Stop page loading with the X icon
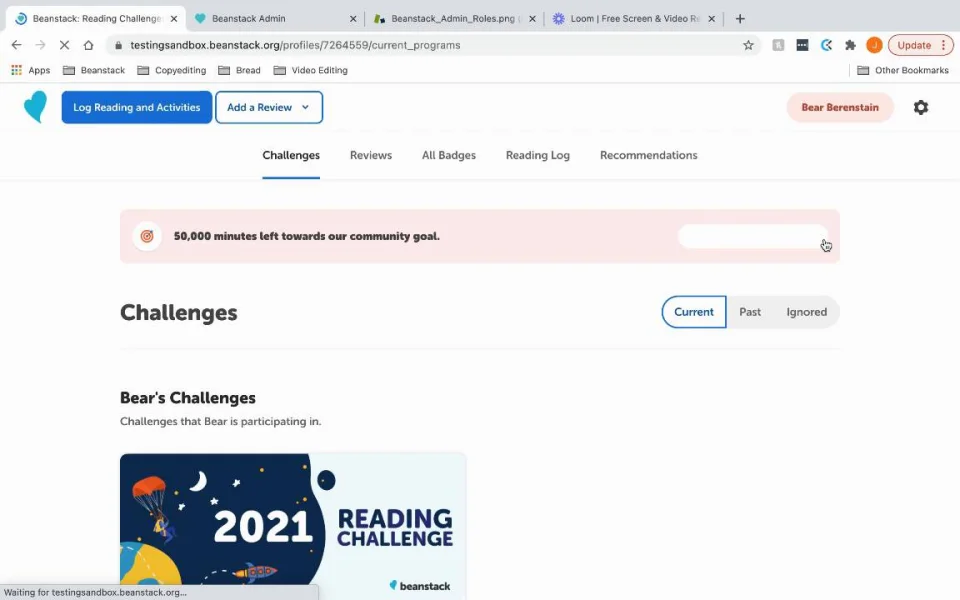This screenshot has height=600, width=960. coord(64,45)
